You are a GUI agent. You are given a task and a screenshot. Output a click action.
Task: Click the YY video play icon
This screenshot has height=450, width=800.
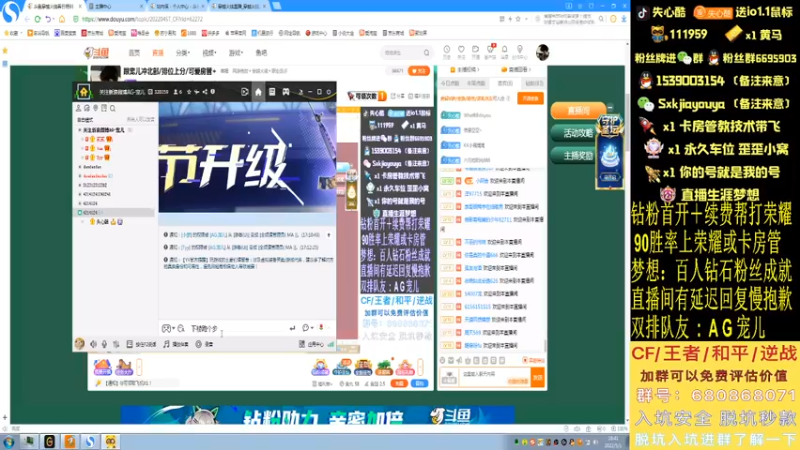(244, 92)
